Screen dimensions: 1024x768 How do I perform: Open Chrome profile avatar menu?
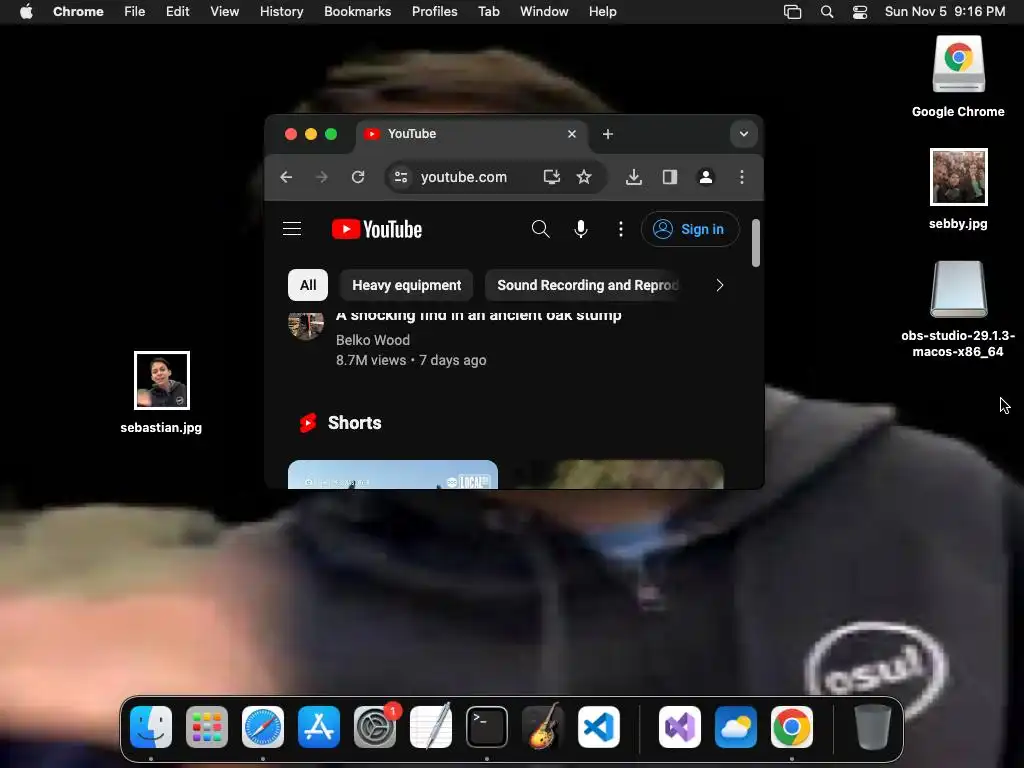click(x=706, y=177)
